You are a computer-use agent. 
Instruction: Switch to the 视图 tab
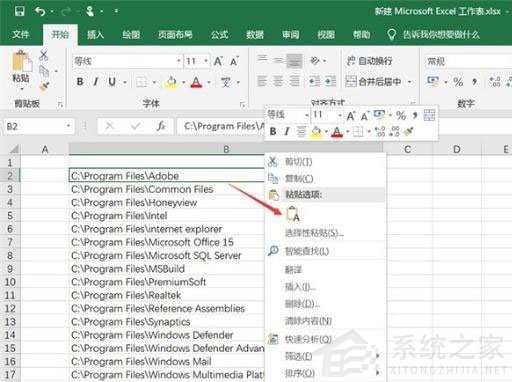click(x=326, y=35)
